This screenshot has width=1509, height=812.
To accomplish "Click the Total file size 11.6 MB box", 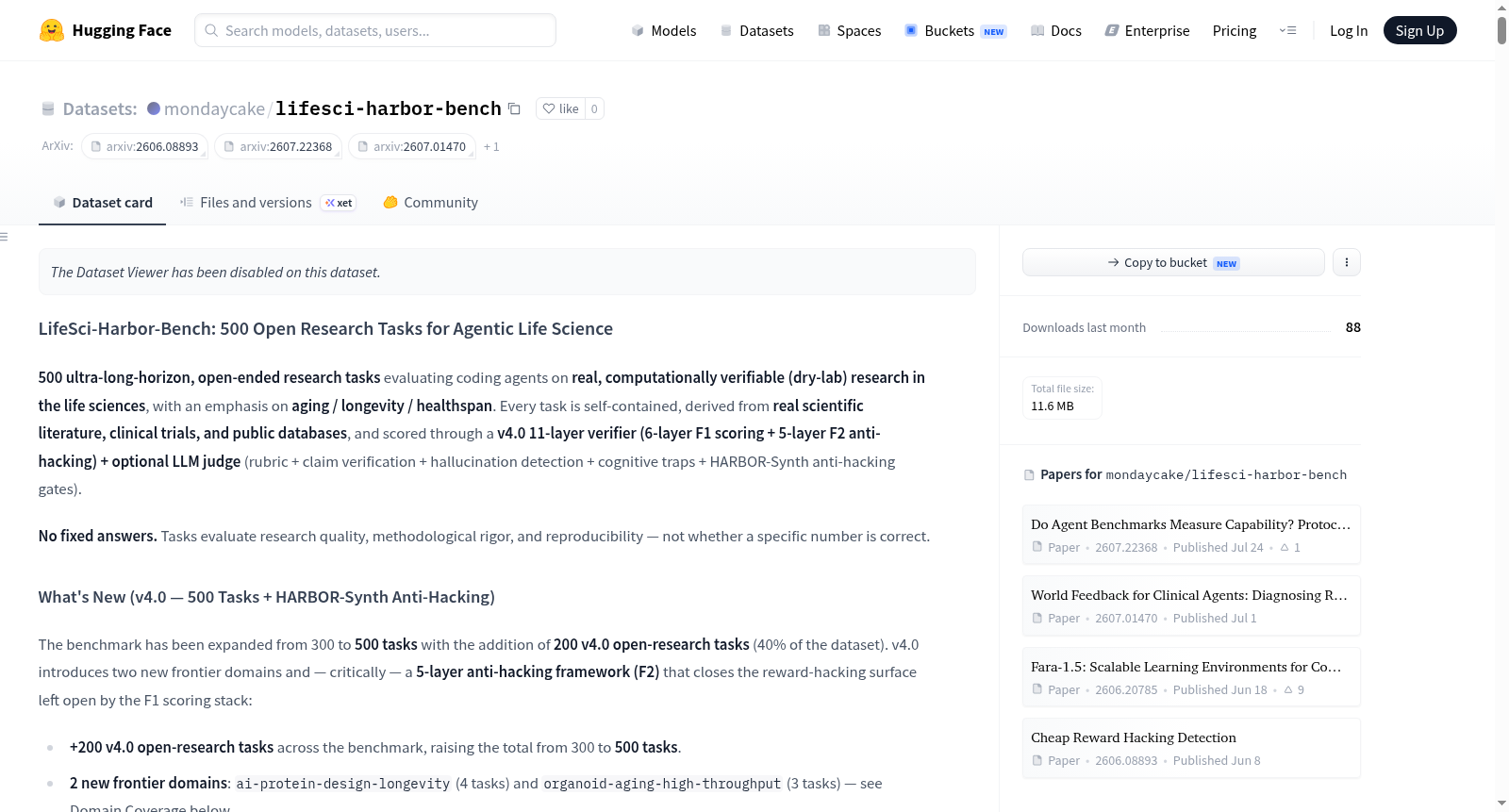I will pos(1062,398).
